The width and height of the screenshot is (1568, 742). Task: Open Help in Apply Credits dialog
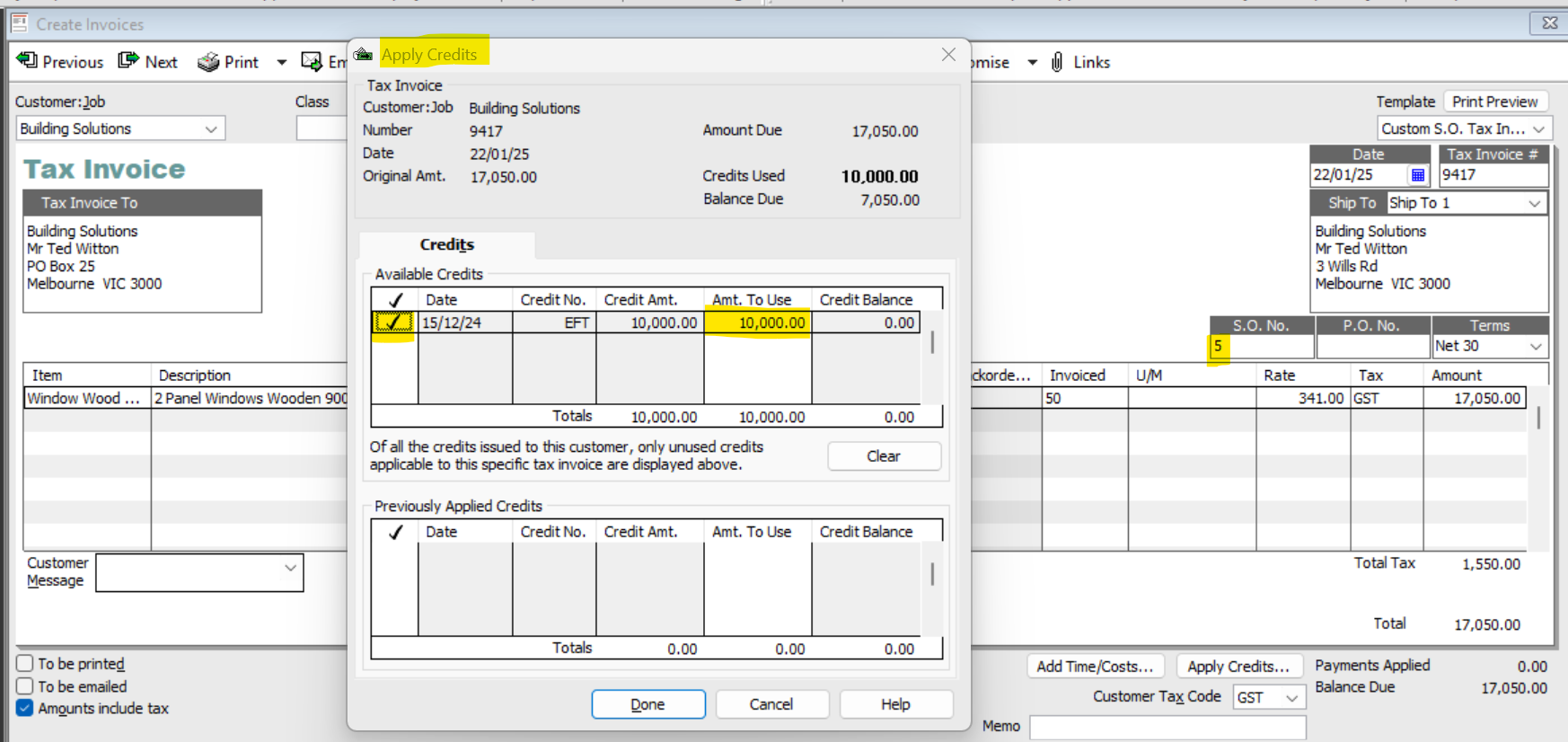tap(895, 704)
